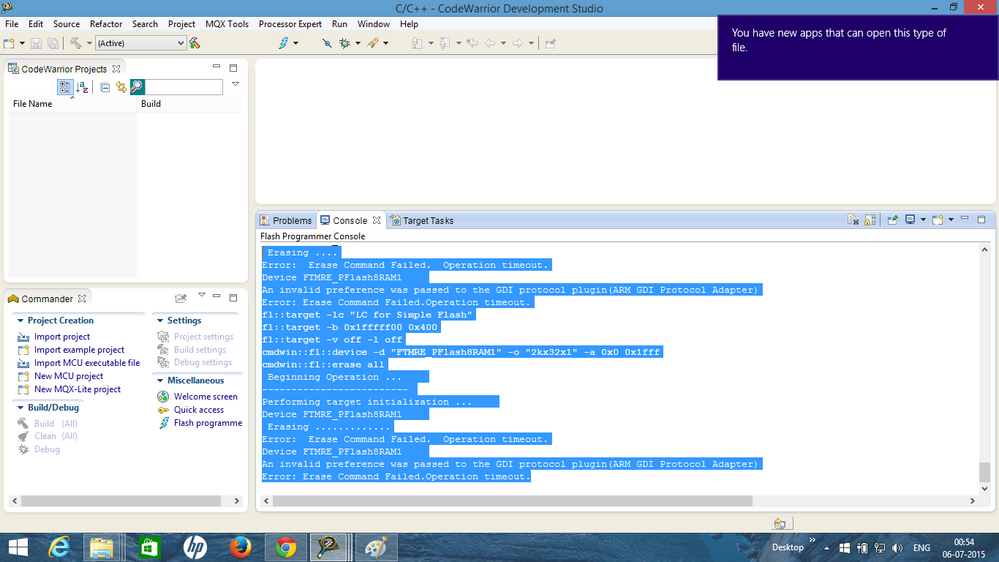999x562 pixels.
Task: Open the File menu
Action: pos(11,24)
